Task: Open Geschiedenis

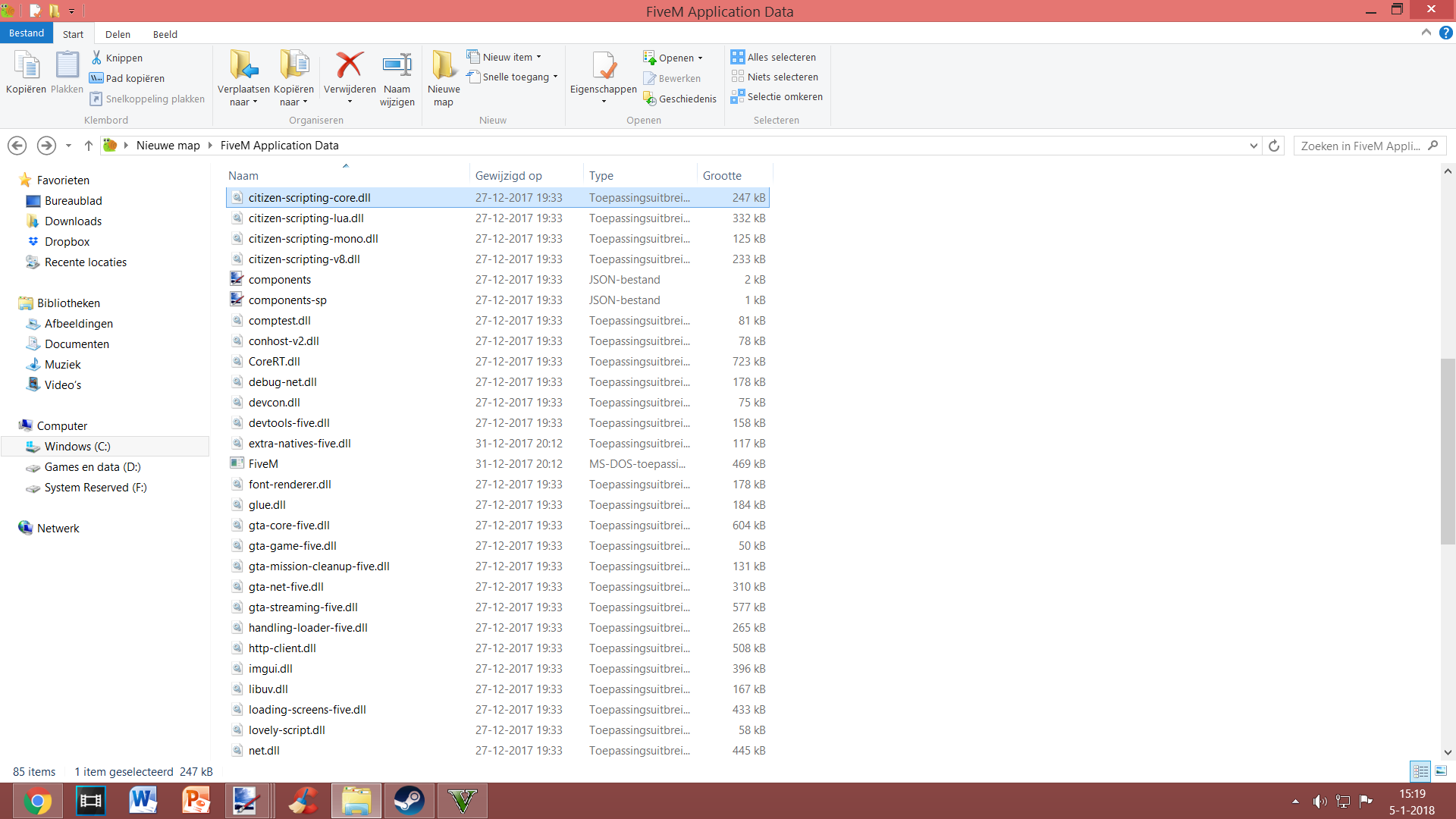Action: (x=679, y=99)
